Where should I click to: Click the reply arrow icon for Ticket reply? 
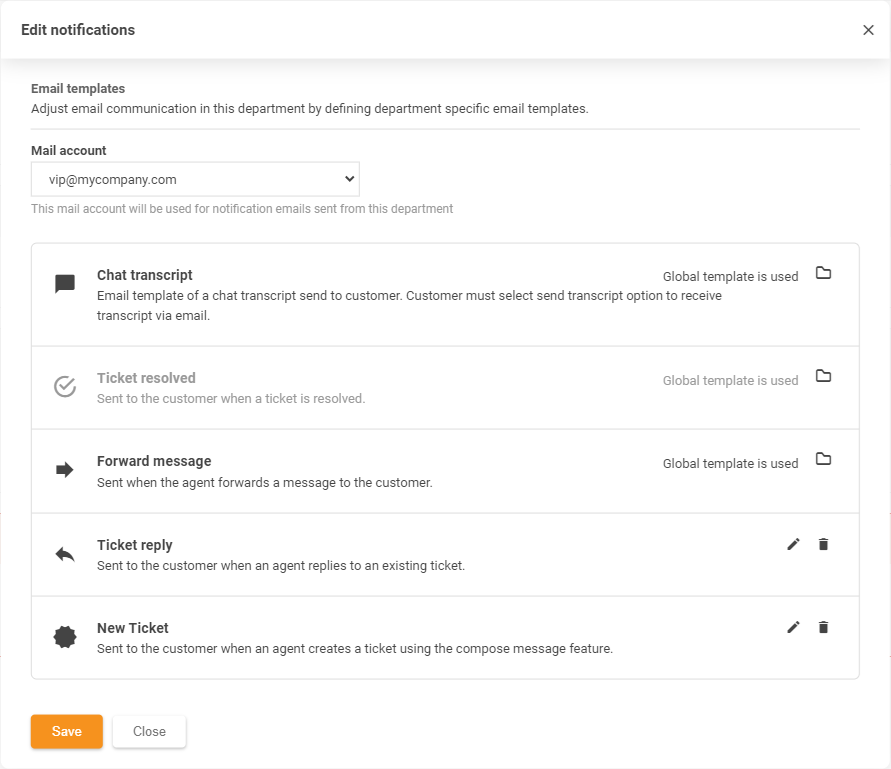pyautogui.click(x=65, y=554)
